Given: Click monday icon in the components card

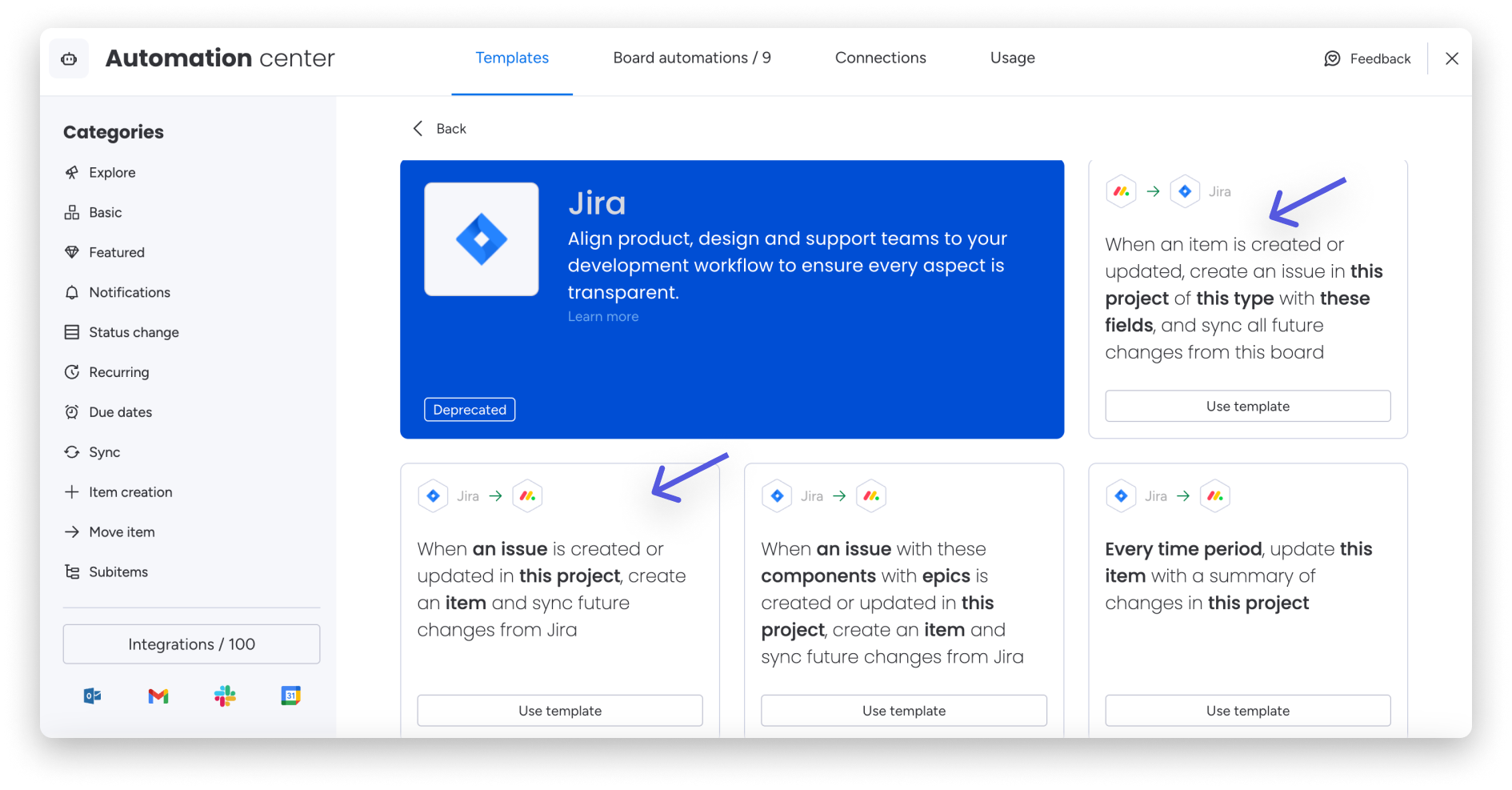Looking at the screenshot, I should [871, 496].
